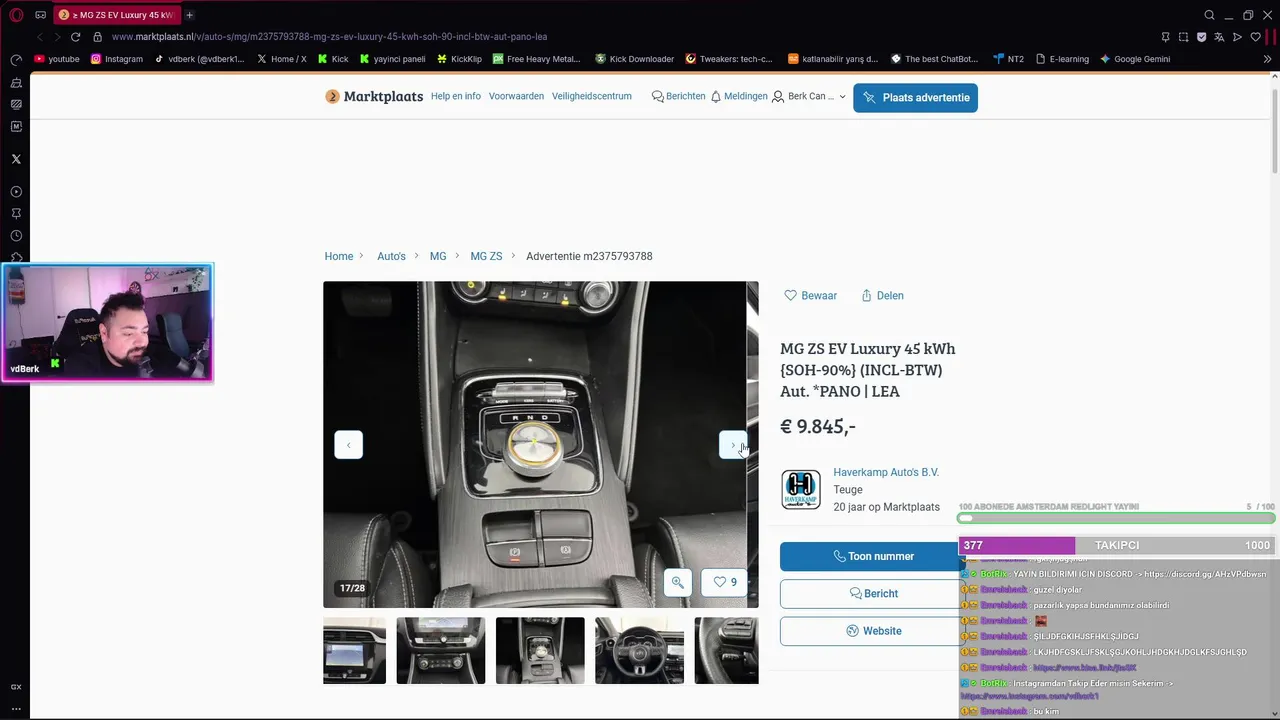Open Berichten messages
This screenshot has height=720, width=1280.
coord(678,96)
